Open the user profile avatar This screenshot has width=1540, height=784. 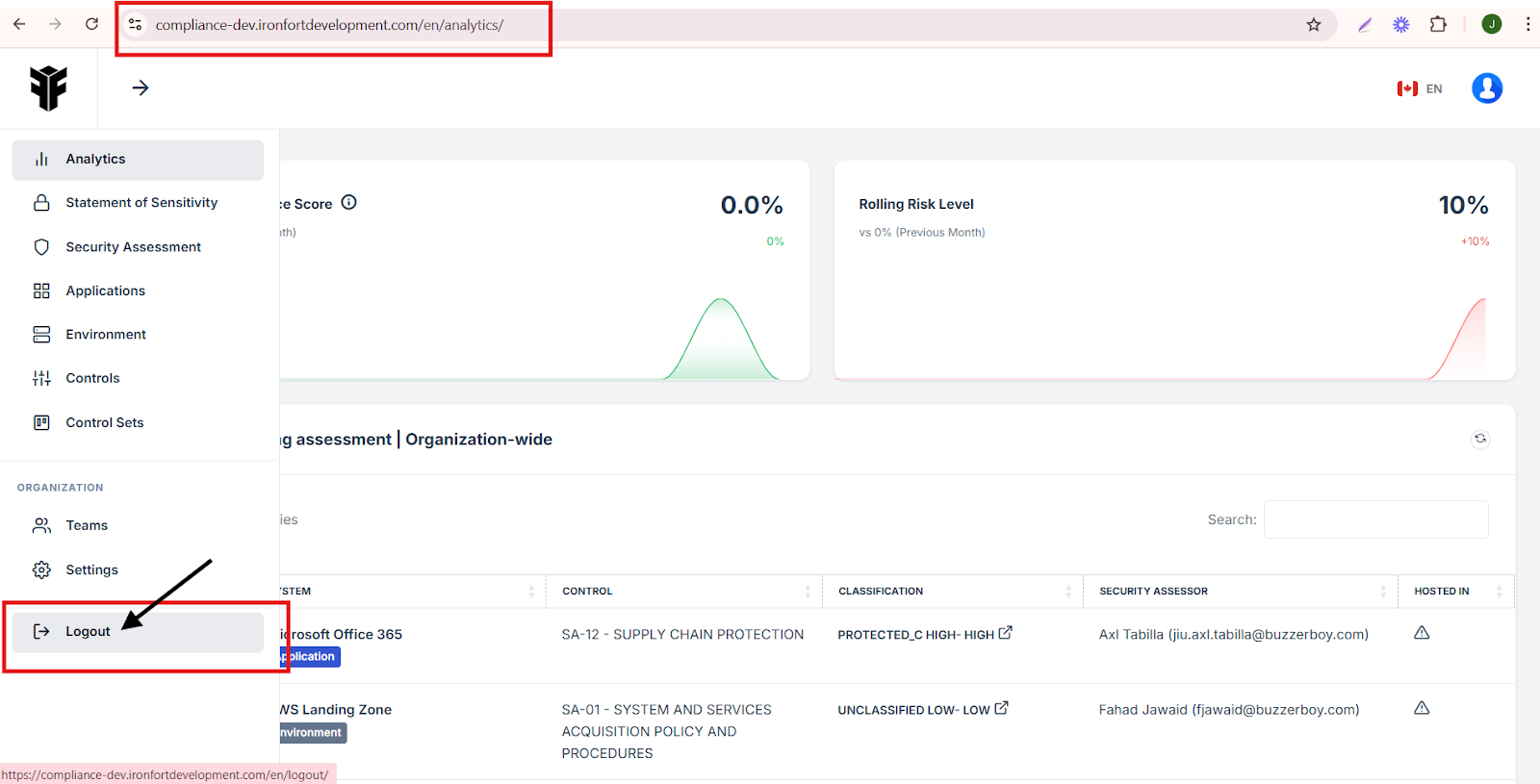[x=1486, y=89]
